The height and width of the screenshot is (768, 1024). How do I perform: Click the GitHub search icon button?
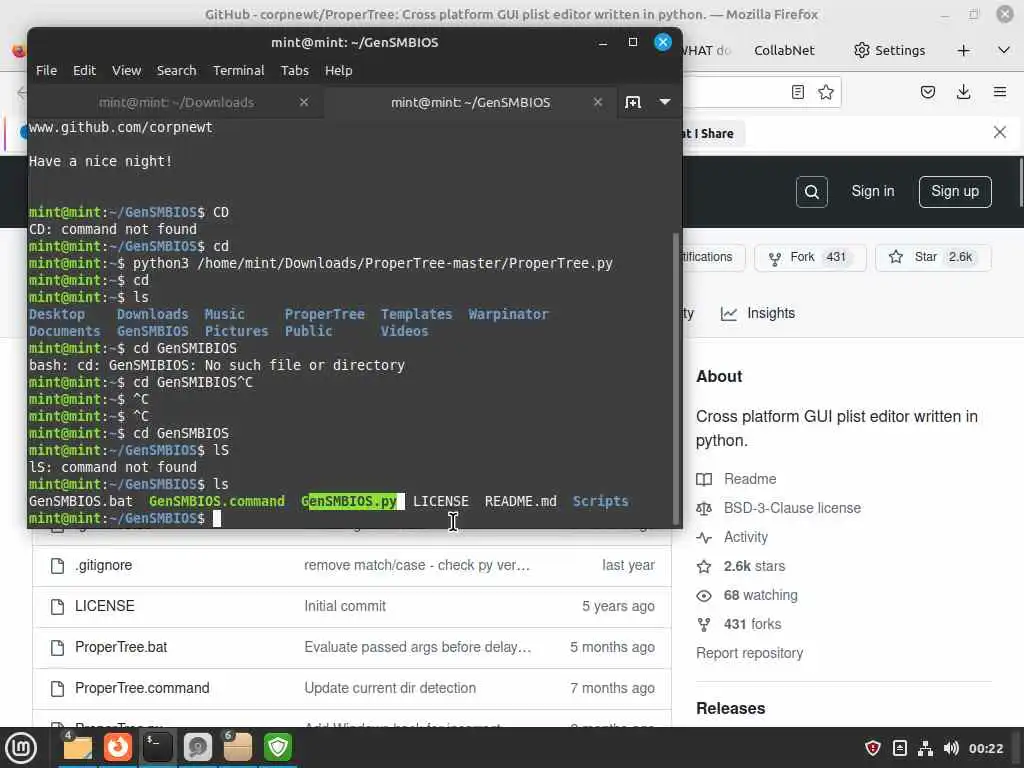pyautogui.click(x=812, y=192)
